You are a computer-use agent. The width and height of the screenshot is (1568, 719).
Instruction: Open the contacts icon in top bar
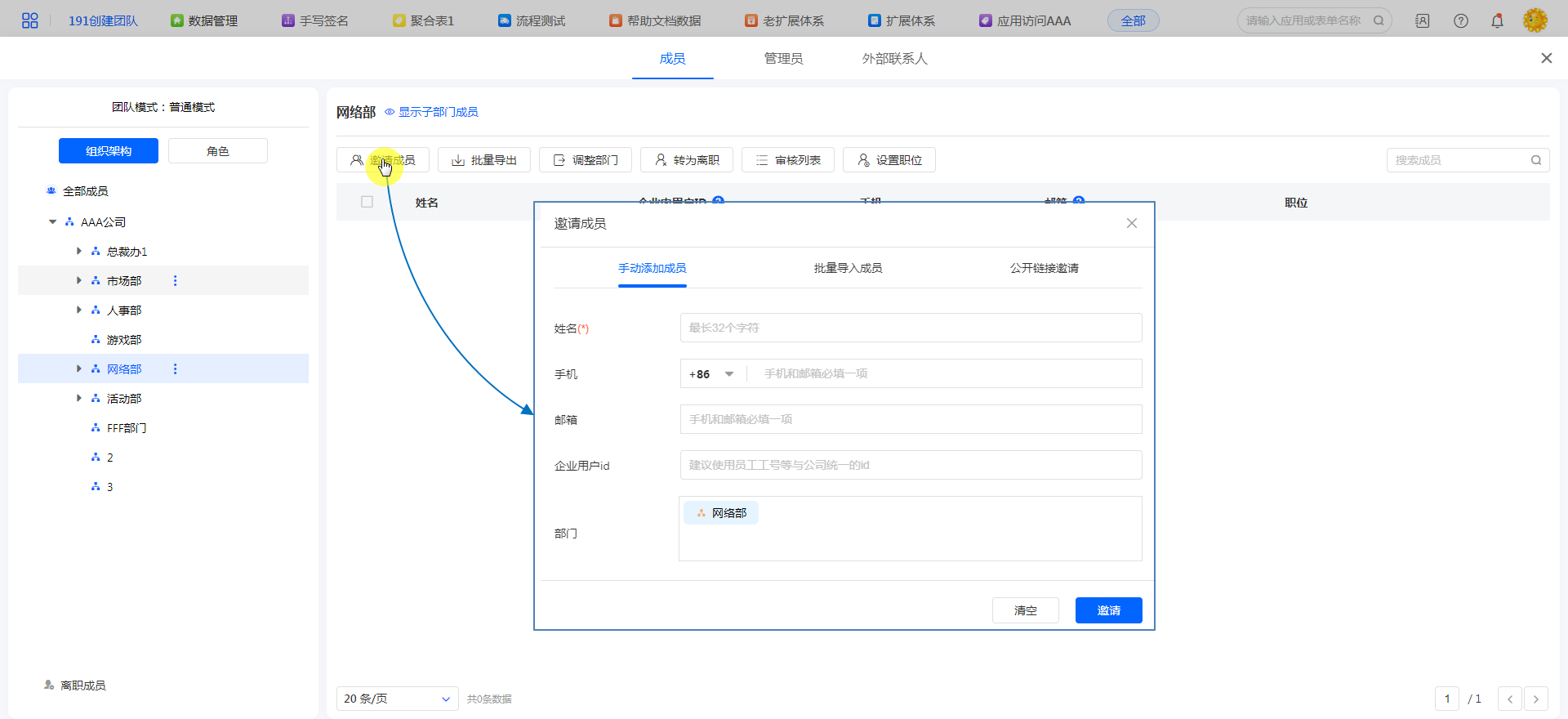point(1423,20)
